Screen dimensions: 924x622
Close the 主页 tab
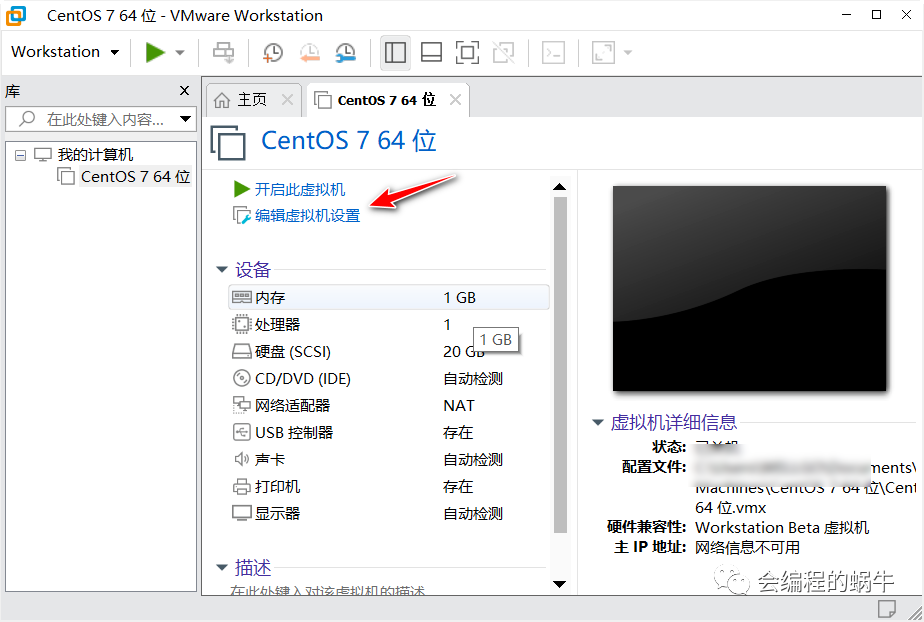[x=287, y=100]
